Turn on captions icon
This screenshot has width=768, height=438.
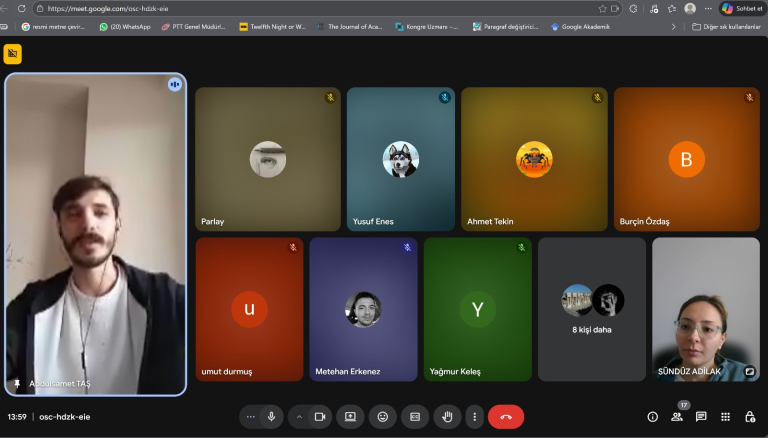coord(415,416)
